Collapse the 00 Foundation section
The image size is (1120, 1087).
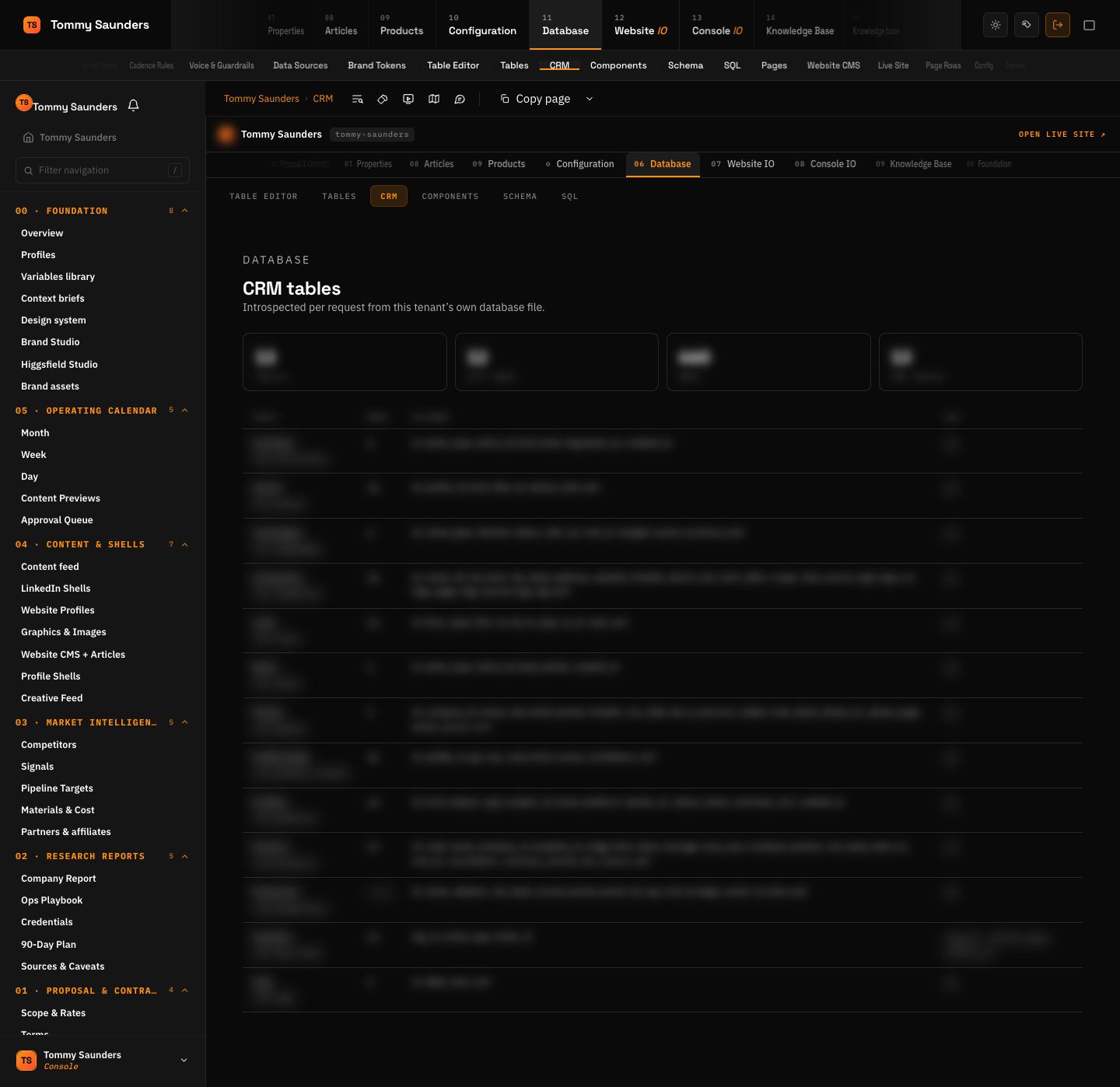[x=185, y=211]
